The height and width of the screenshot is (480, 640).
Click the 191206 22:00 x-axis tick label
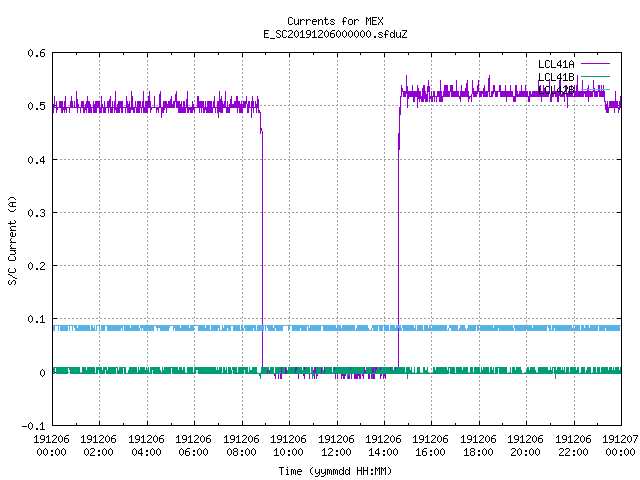(x=573, y=446)
